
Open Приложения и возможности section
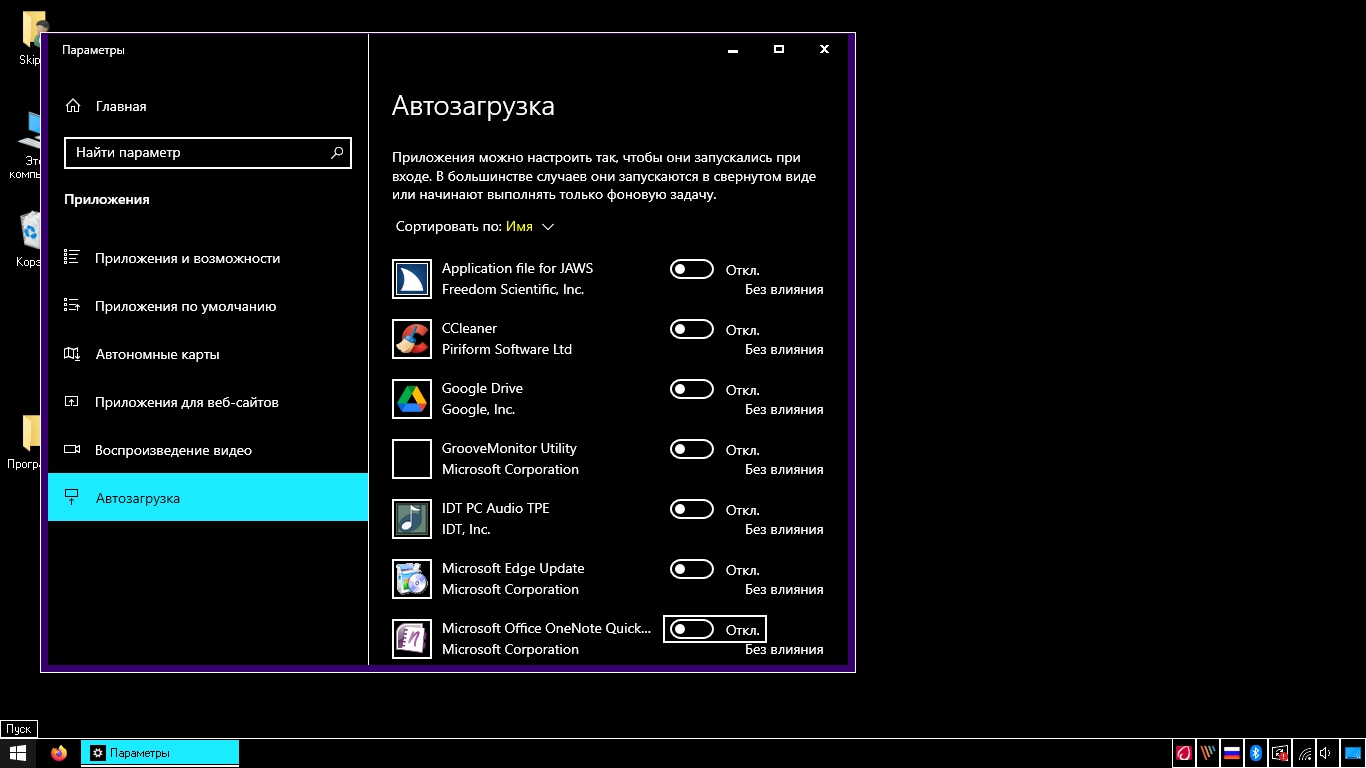click(208, 258)
